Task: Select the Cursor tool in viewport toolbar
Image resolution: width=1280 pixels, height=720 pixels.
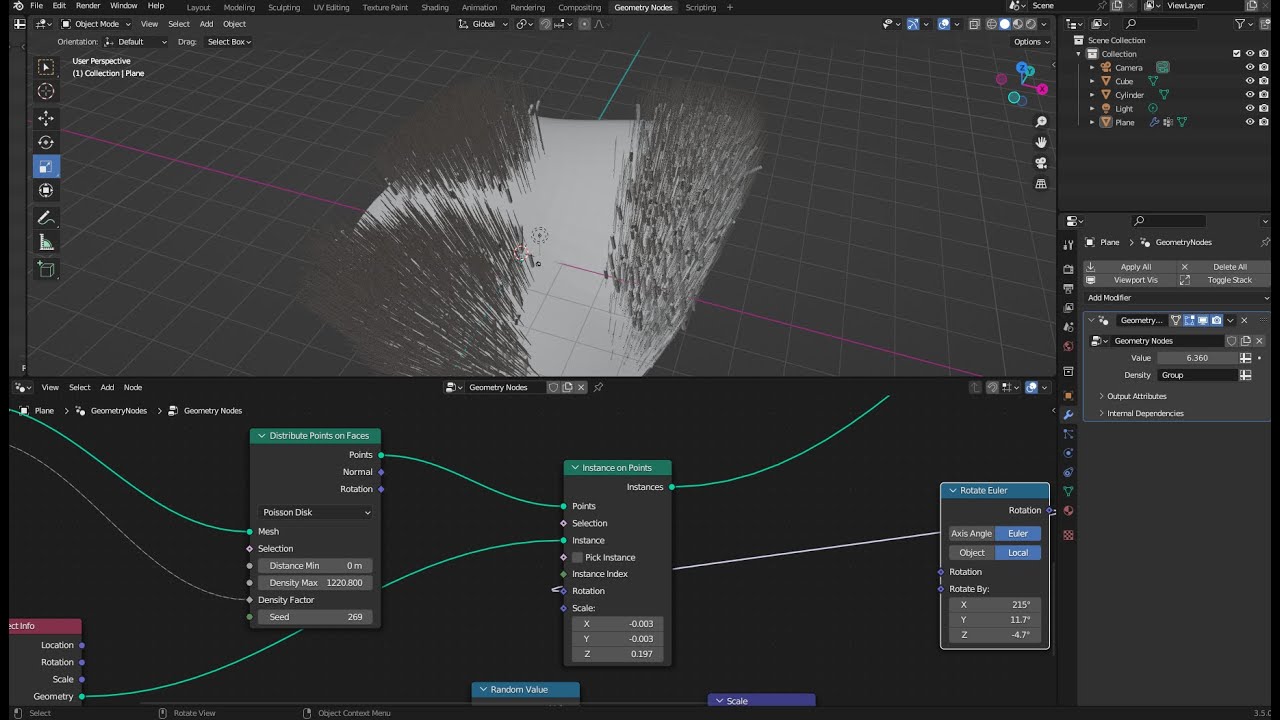Action: point(46,92)
